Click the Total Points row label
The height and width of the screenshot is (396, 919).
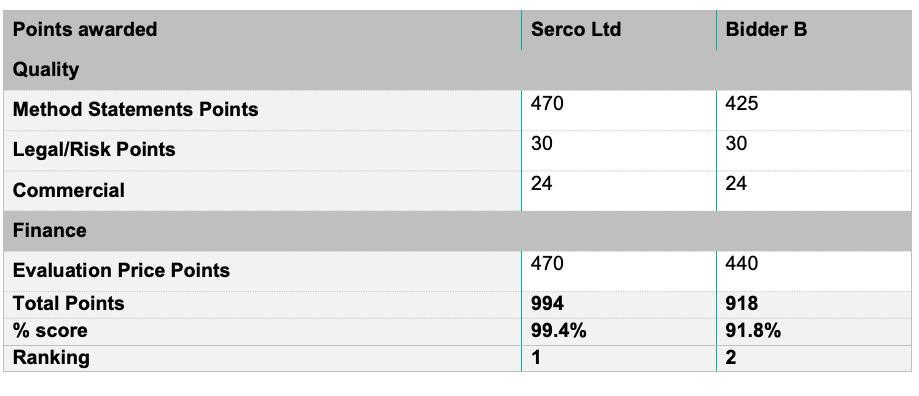(x=69, y=303)
